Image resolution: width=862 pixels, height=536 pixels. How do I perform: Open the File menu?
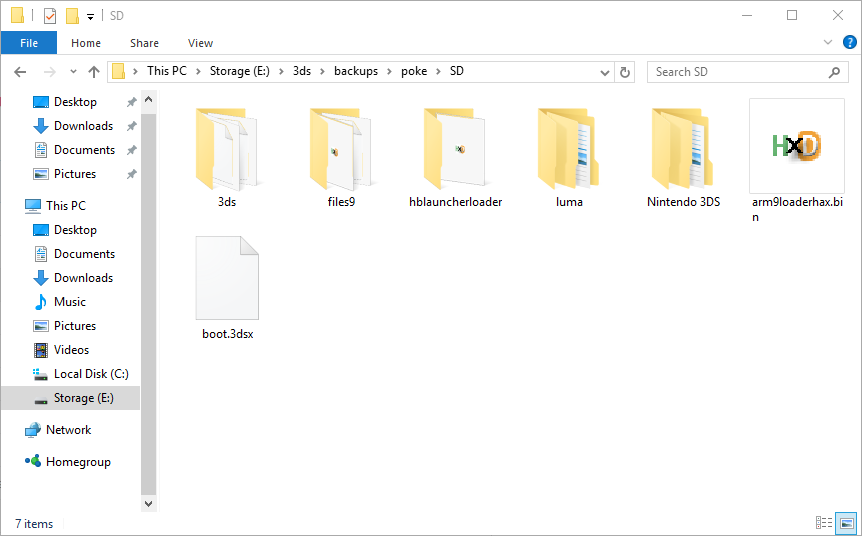[29, 43]
